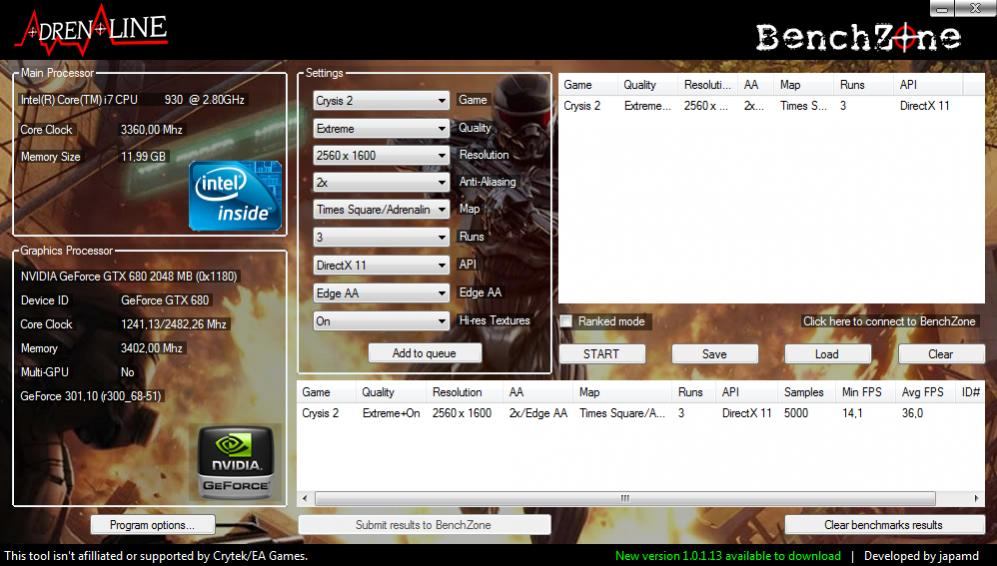Close the BenchZone window
This screenshot has height=566, width=997.
[x=975, y=8]
